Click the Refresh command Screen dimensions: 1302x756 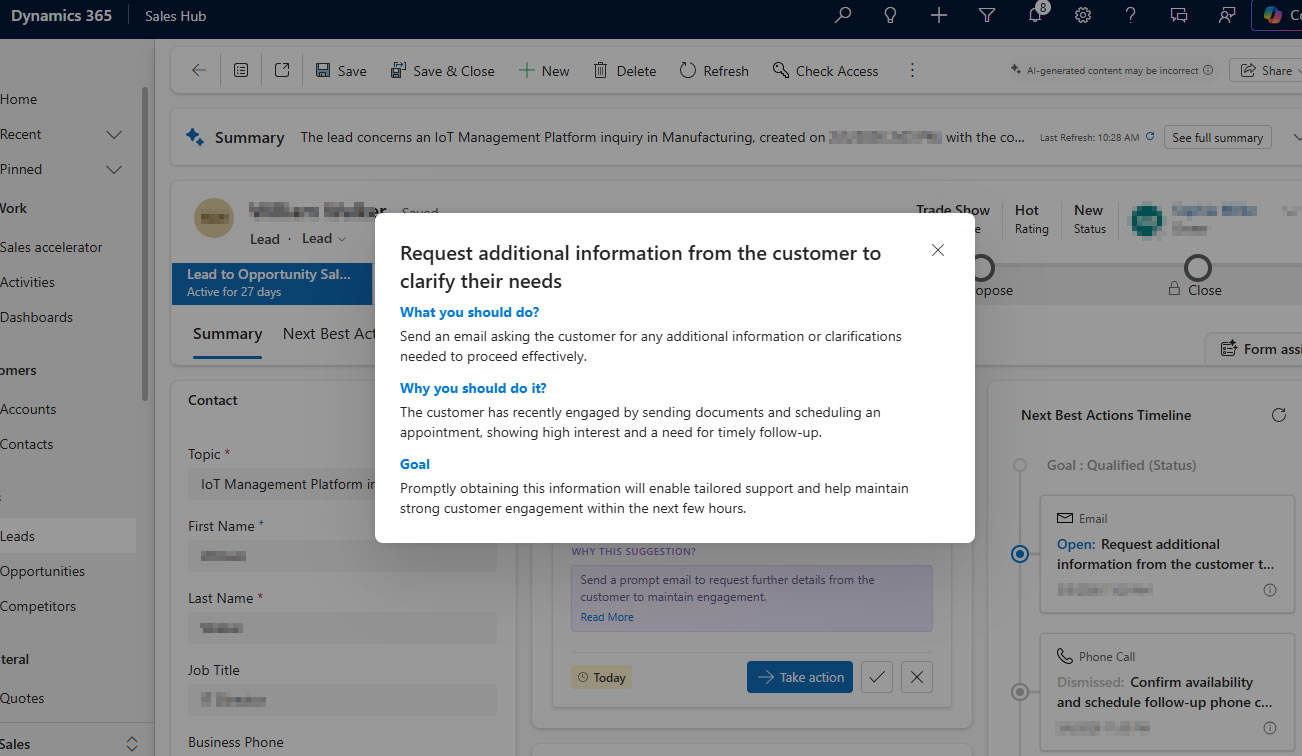pos(714,71)
